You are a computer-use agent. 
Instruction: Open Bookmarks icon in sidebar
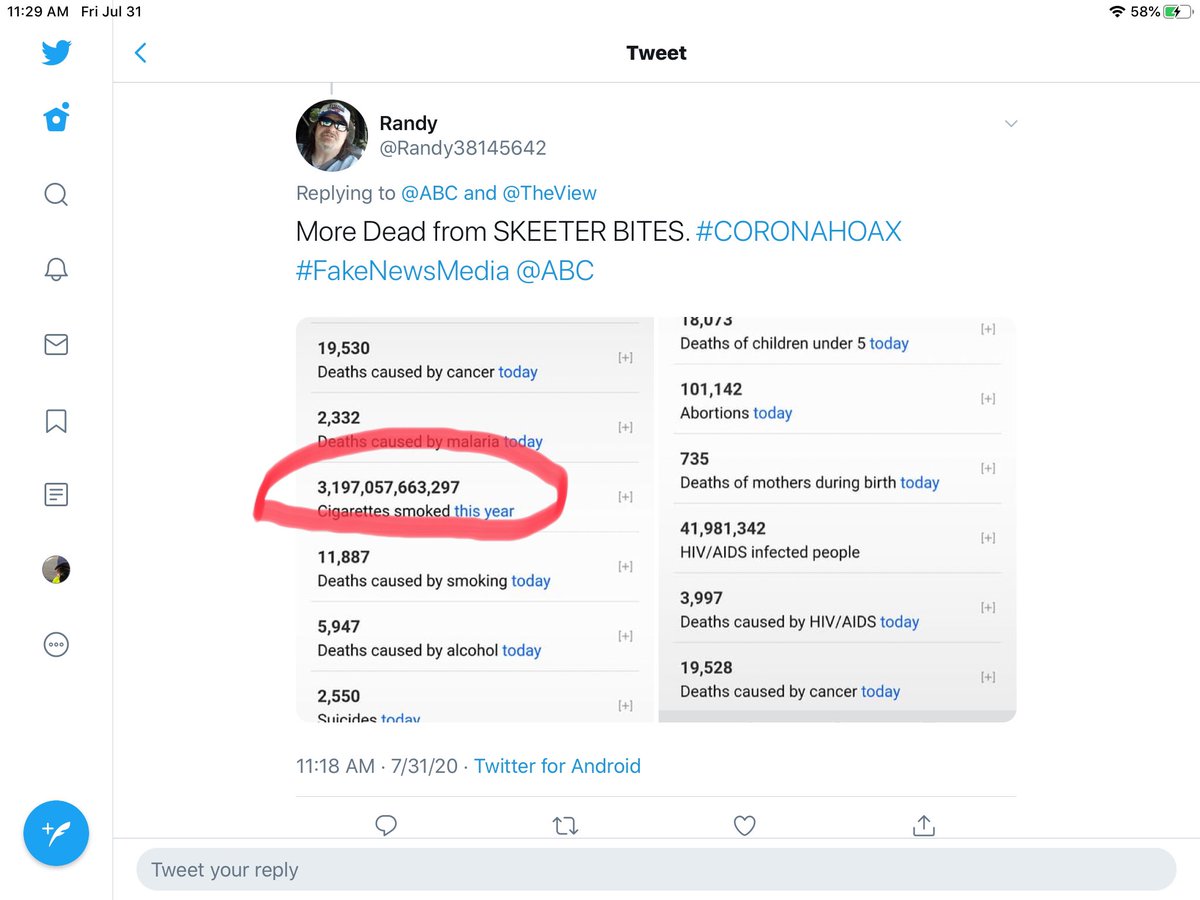(x=56, y=421)
